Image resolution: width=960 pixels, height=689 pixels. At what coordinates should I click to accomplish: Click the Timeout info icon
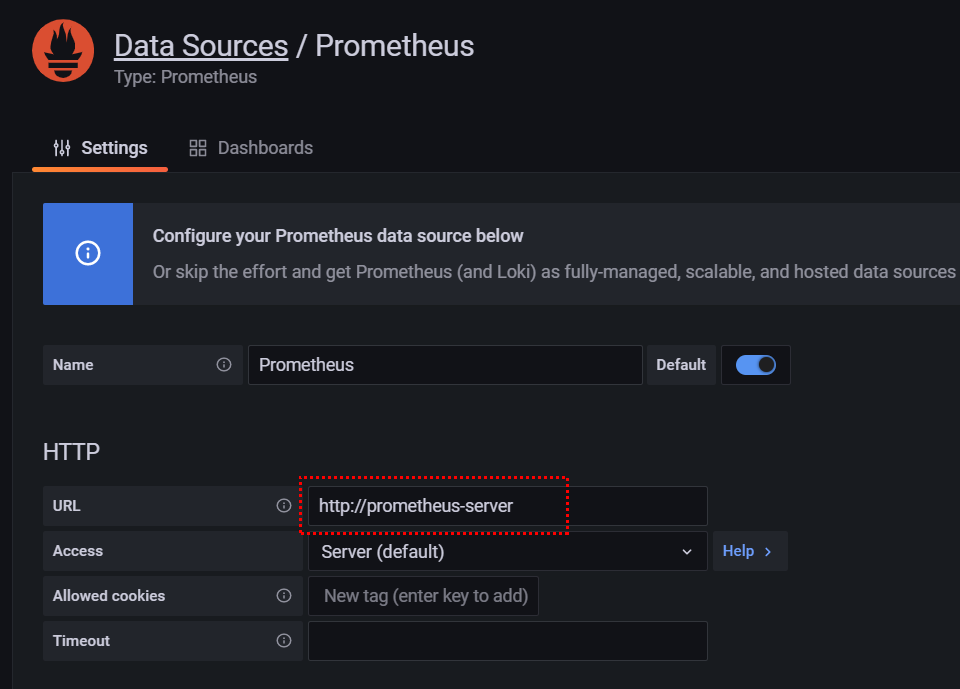click(284, 641)
